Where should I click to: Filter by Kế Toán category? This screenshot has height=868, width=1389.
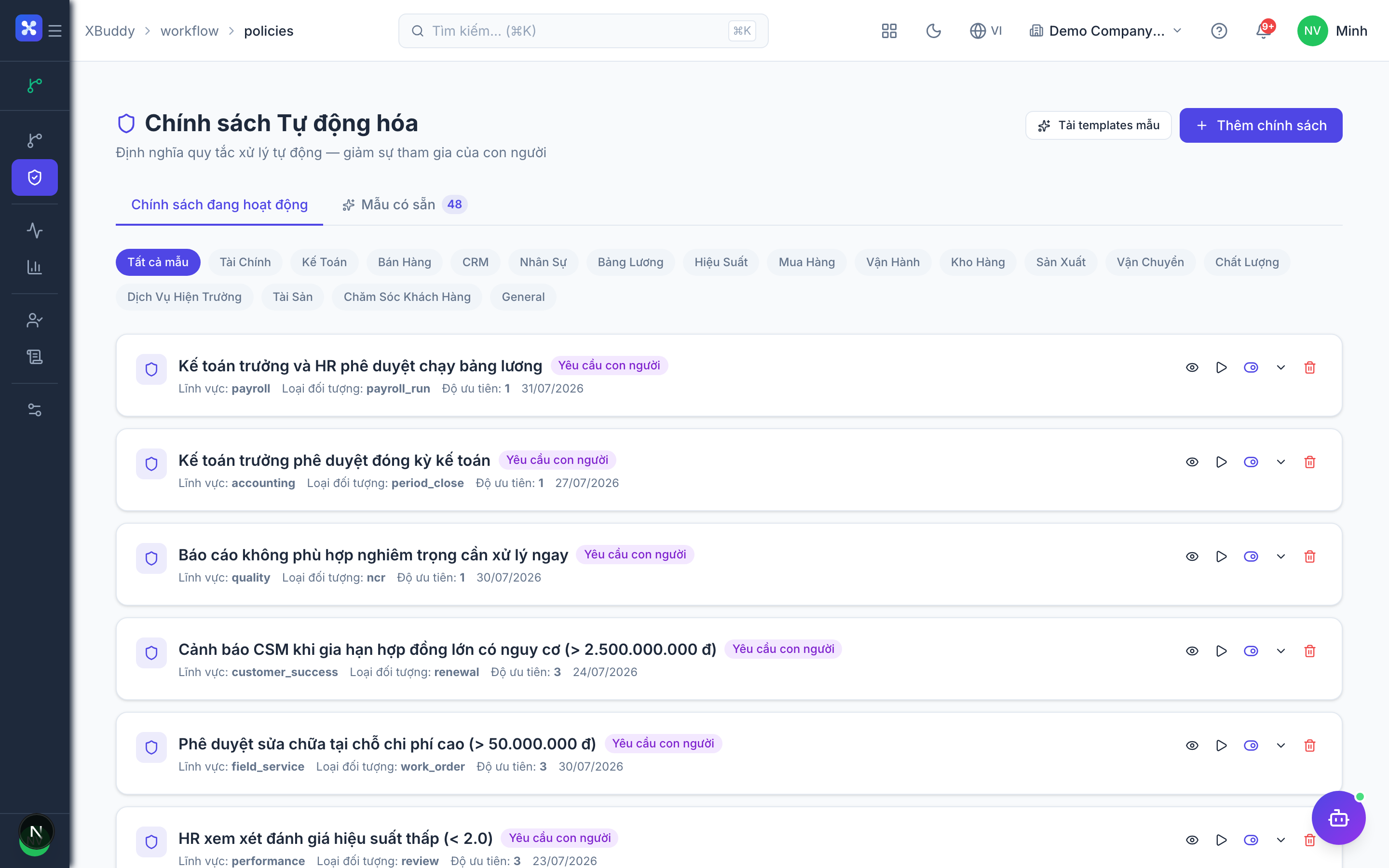pos(324,262)
